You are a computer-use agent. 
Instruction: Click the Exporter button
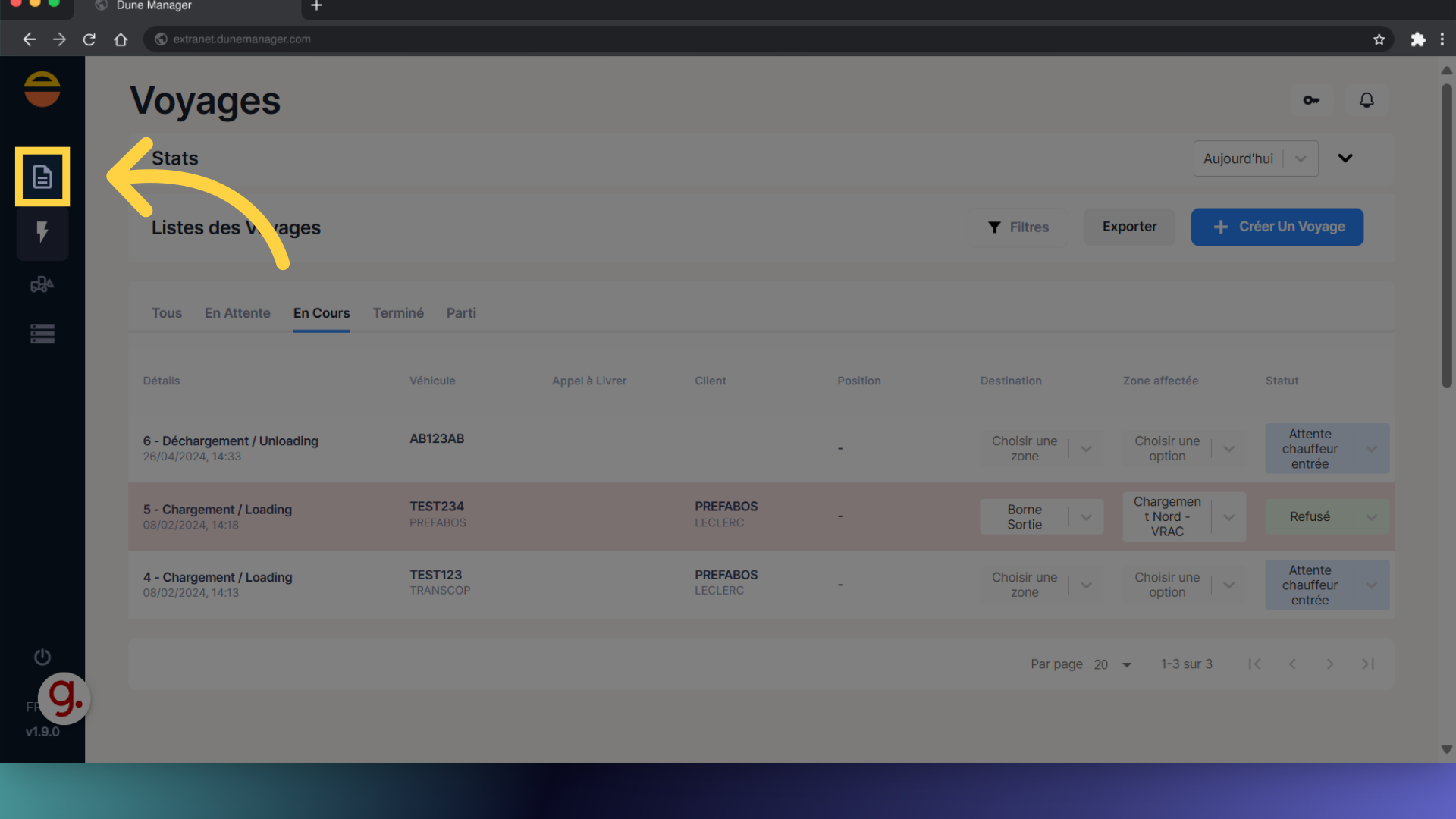[x=1129, y=227]
